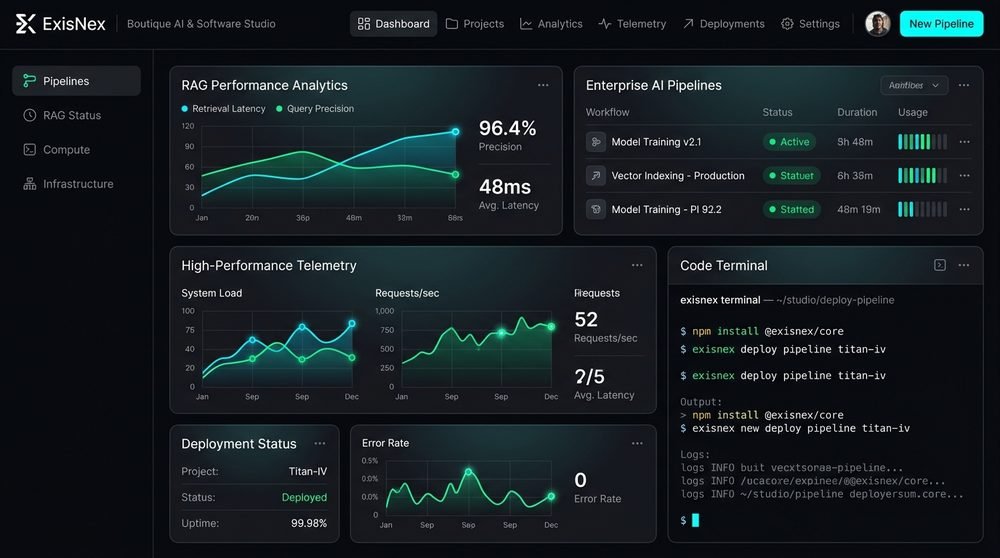This screenshot has height=558, width=1000.
Task: Open High-Performance Telemetry options menu
Action: coord(637,265)
